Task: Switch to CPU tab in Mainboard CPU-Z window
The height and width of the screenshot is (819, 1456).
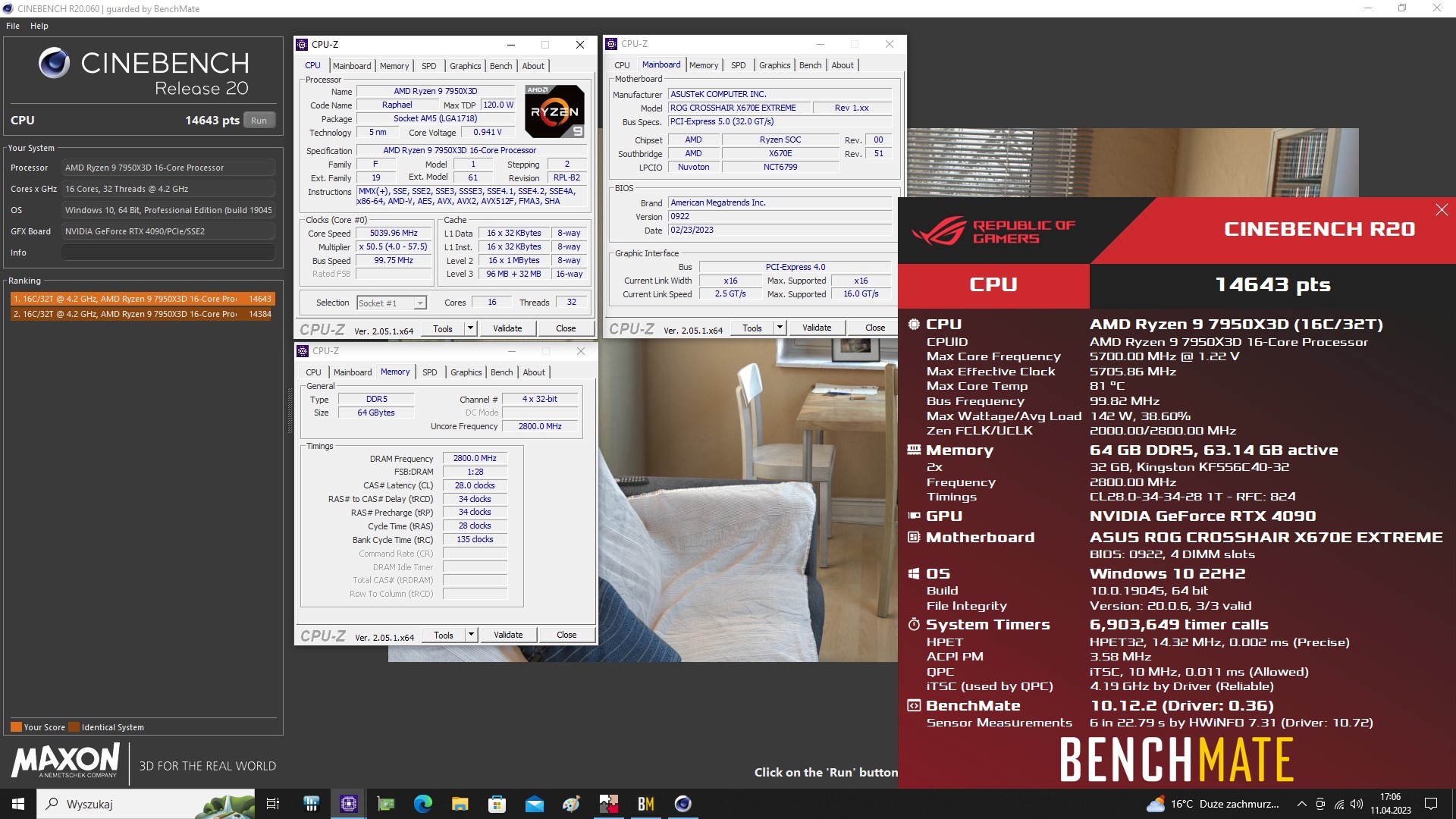Action: click(622, 65)
